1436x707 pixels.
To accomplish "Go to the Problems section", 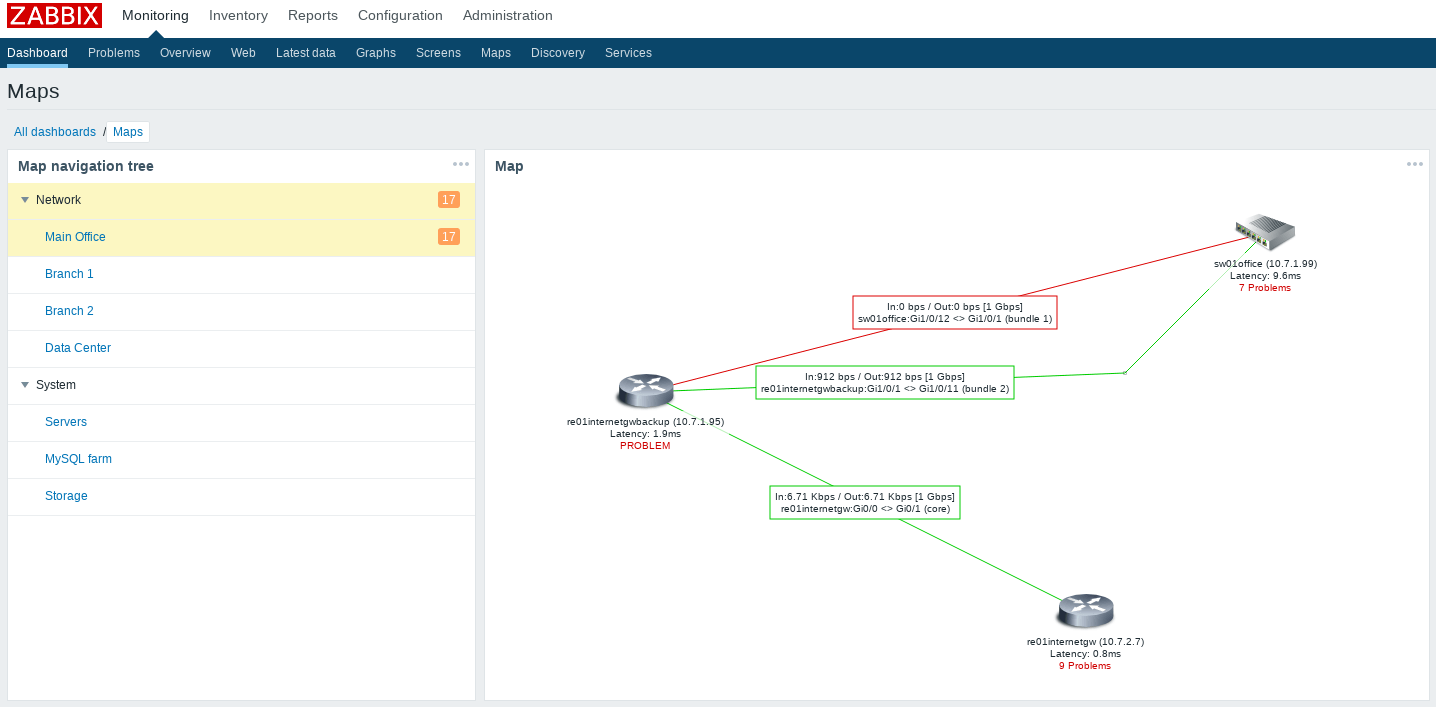I will 114,53.
